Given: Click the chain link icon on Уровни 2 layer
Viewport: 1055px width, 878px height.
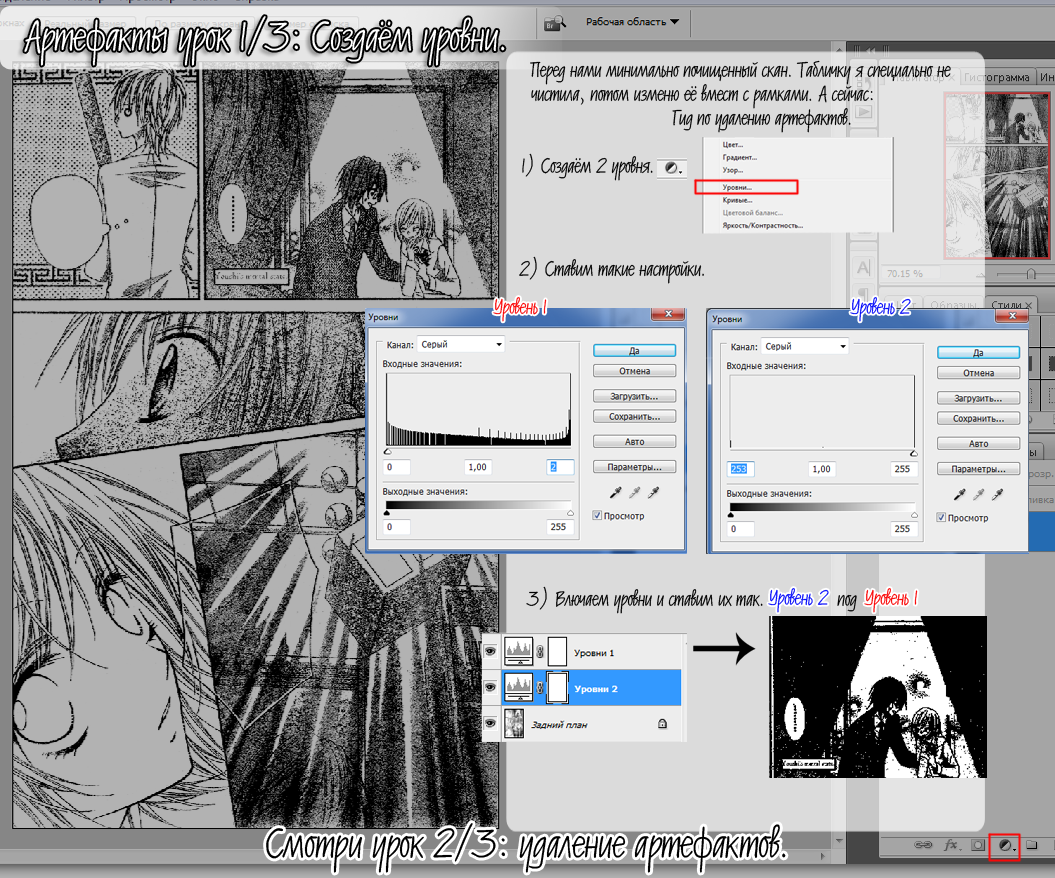Looking at the screenshot, I should 540,688.
